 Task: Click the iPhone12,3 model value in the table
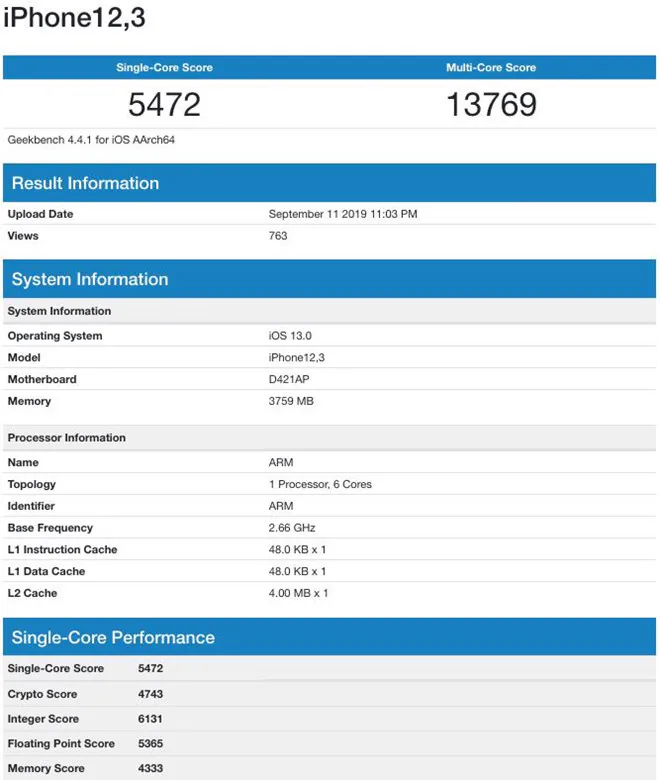[x=296, y=358]
